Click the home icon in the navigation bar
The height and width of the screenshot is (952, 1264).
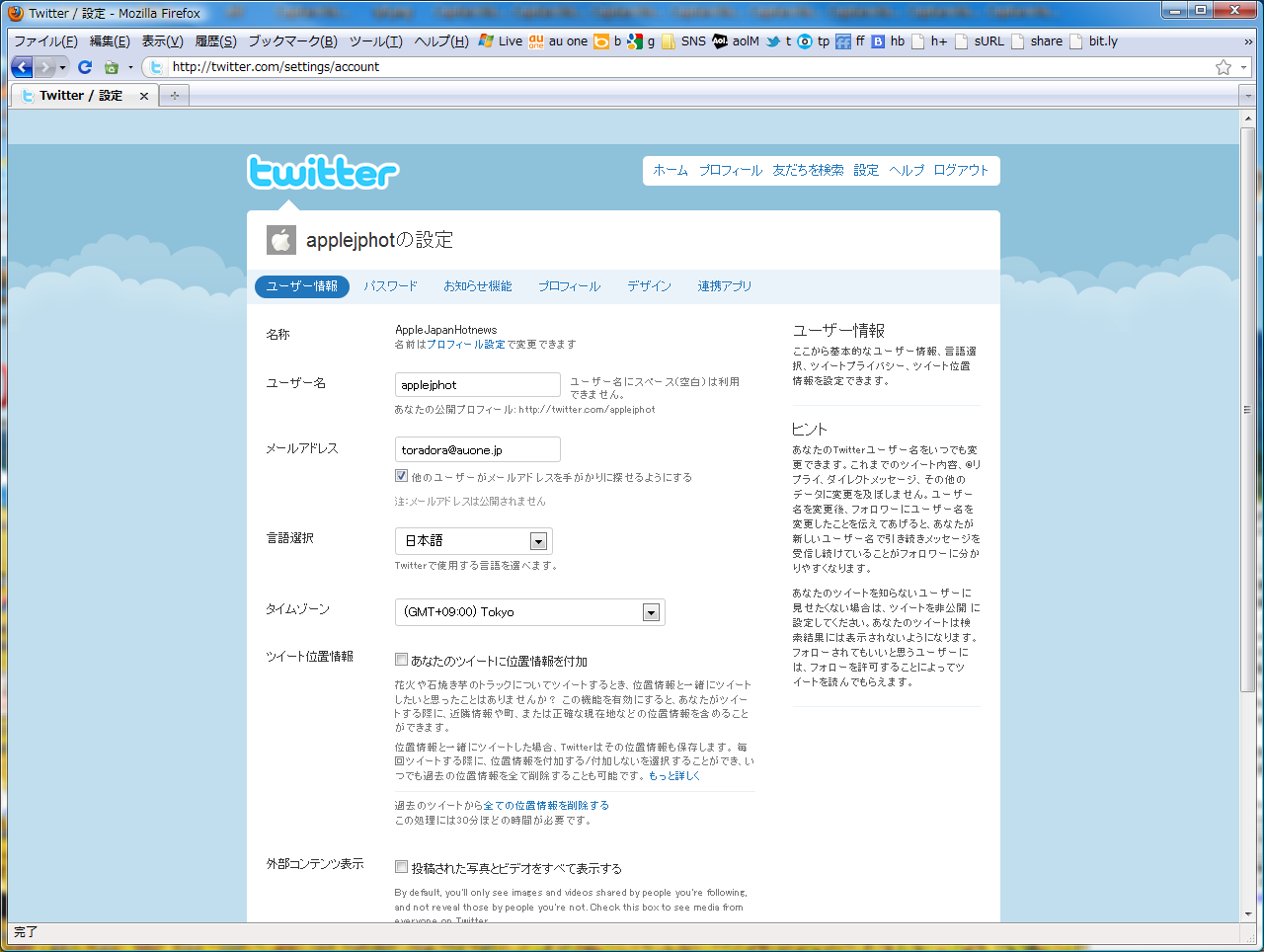click(x=111, y=67)
